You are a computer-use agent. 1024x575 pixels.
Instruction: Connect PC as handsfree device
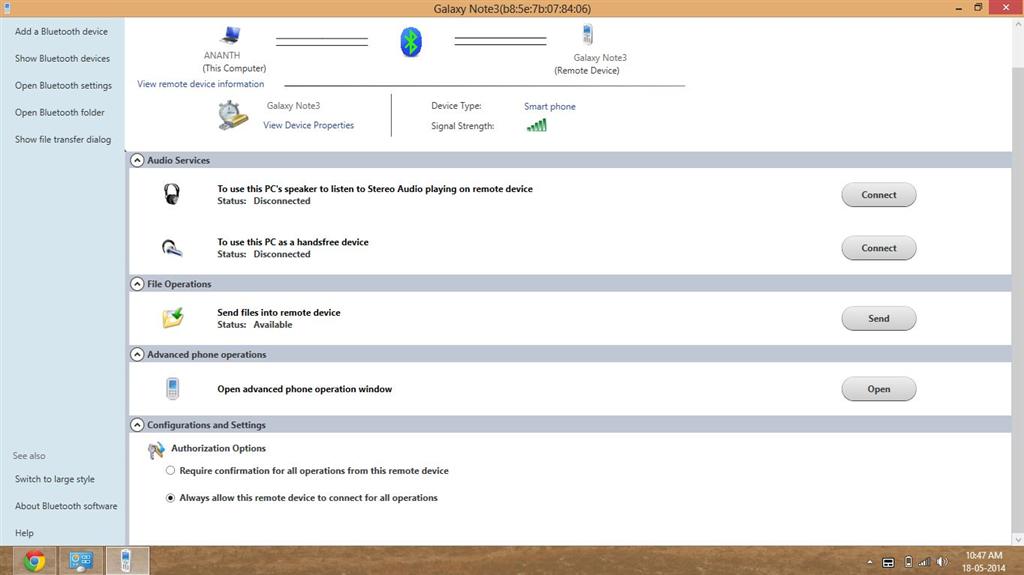878,248
